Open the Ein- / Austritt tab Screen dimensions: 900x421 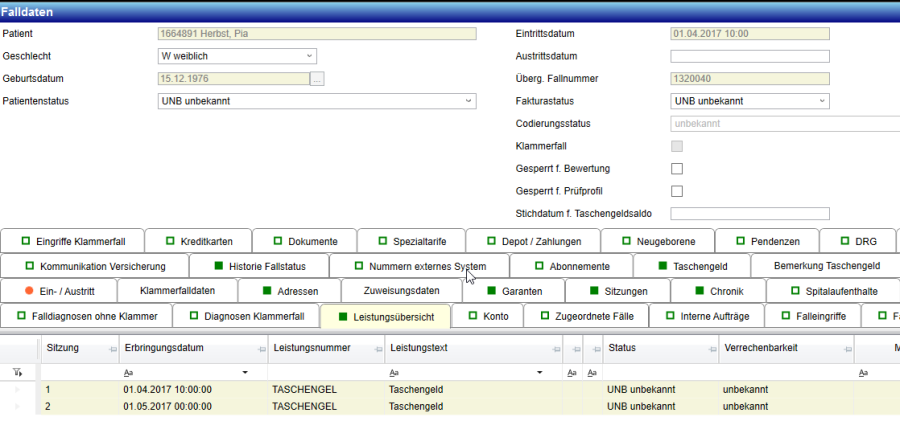(58, 291)
